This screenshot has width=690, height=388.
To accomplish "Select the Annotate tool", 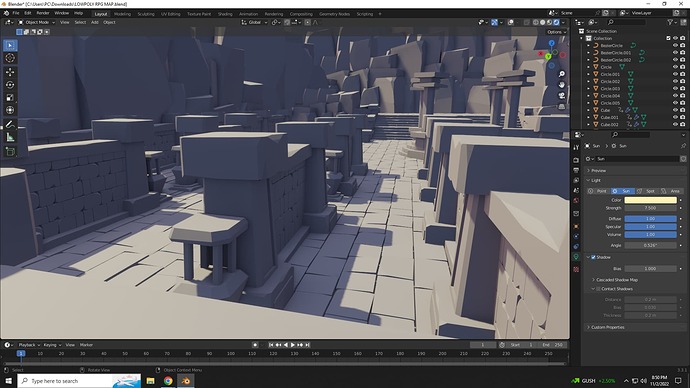I will pyautogui.click(x=10, y=124).
